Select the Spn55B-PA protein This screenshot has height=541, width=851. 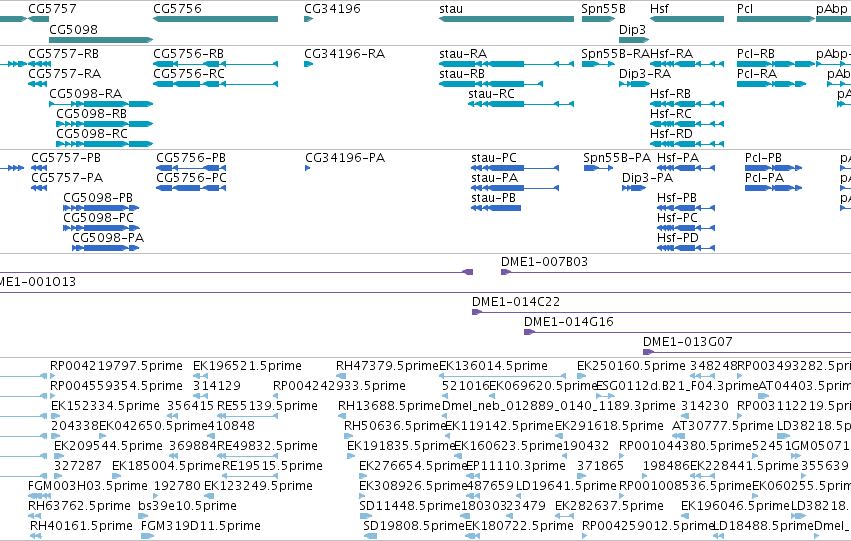[x=598, y=168]
